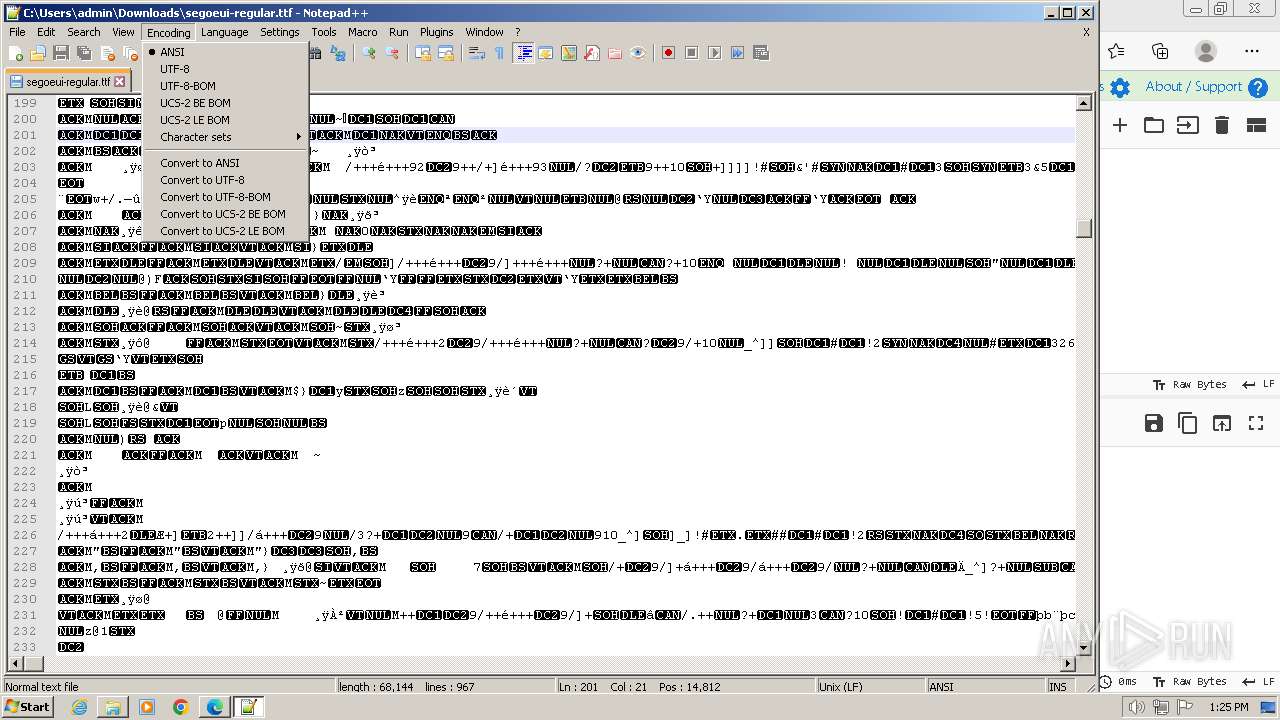Add new input tab plus icon
Screen dimensions: 1280x720
tap(1120, 125)
